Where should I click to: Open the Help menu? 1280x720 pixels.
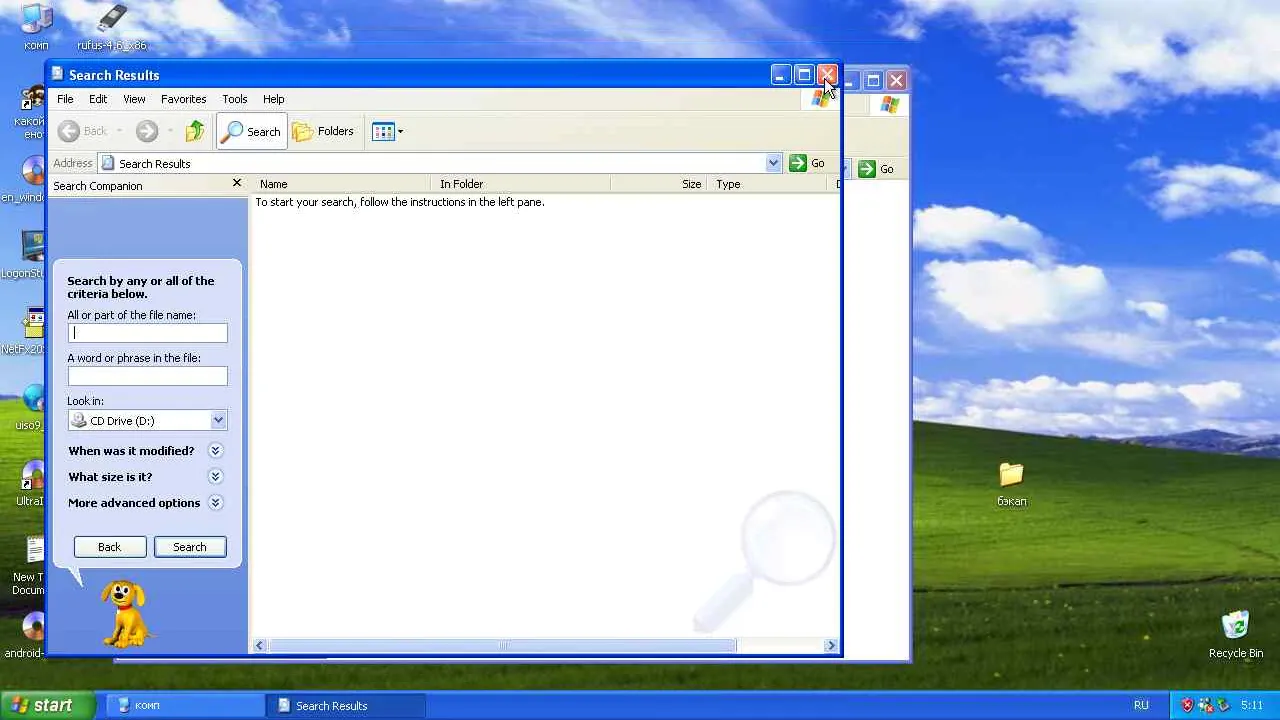point(274,99)
